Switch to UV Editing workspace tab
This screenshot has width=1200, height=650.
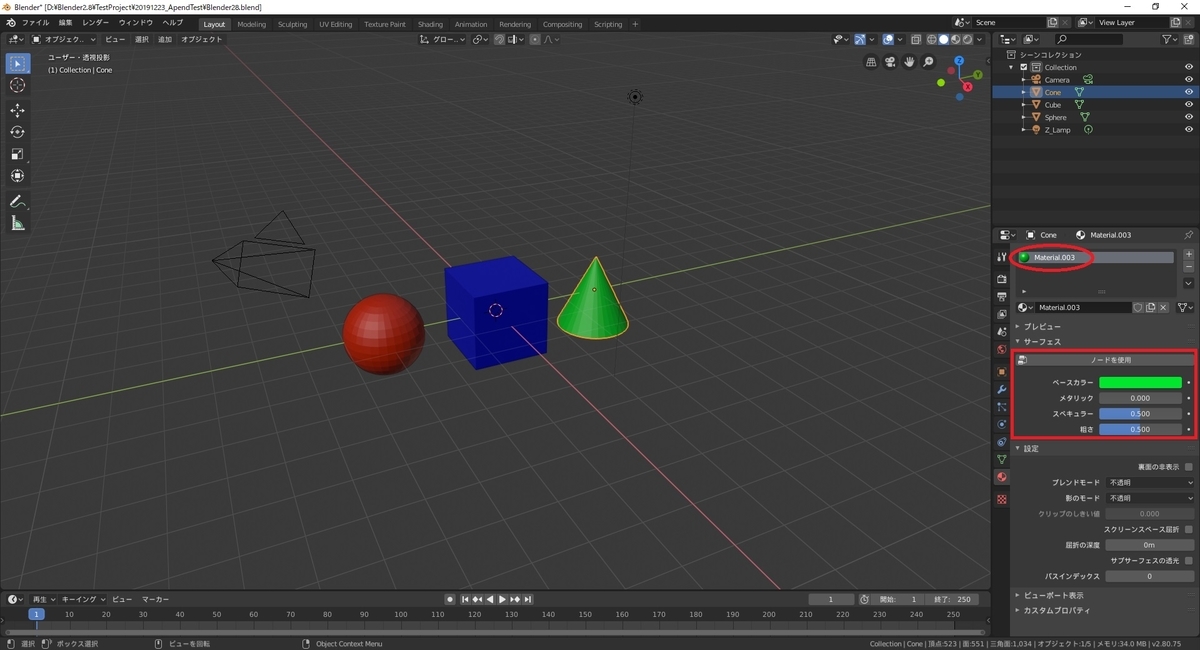(x=336, y=24)
